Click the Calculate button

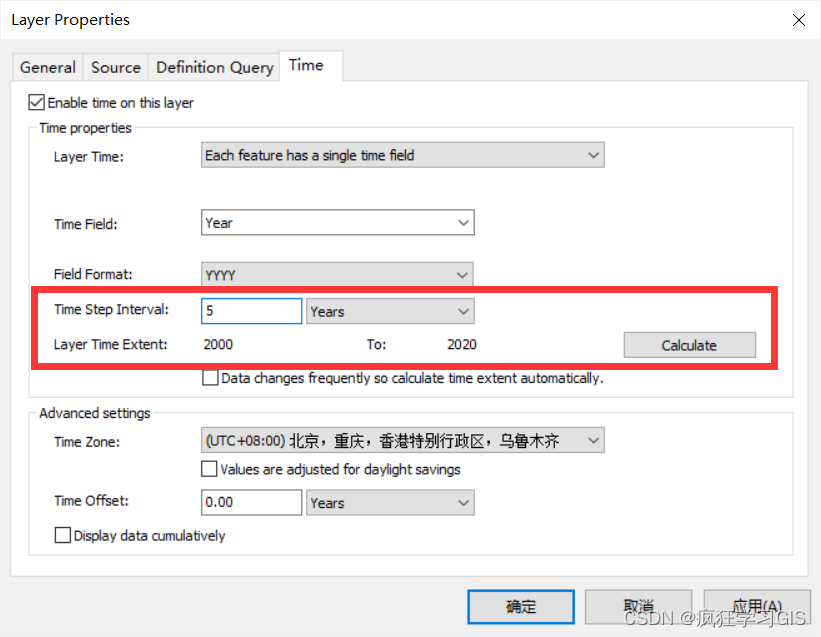click(689, 345)
